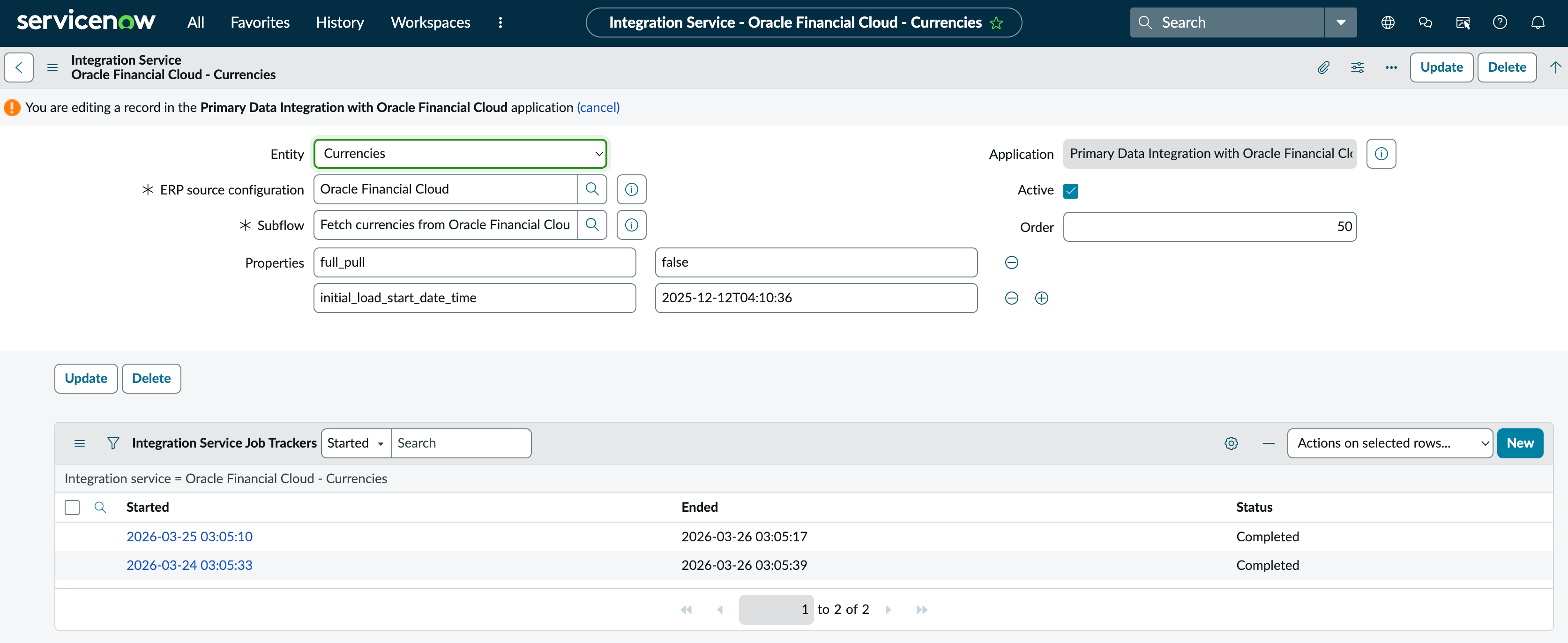This screenshot has width=1568, height=643.
Task: Open the Favorites menu
Action: [260, 22]
